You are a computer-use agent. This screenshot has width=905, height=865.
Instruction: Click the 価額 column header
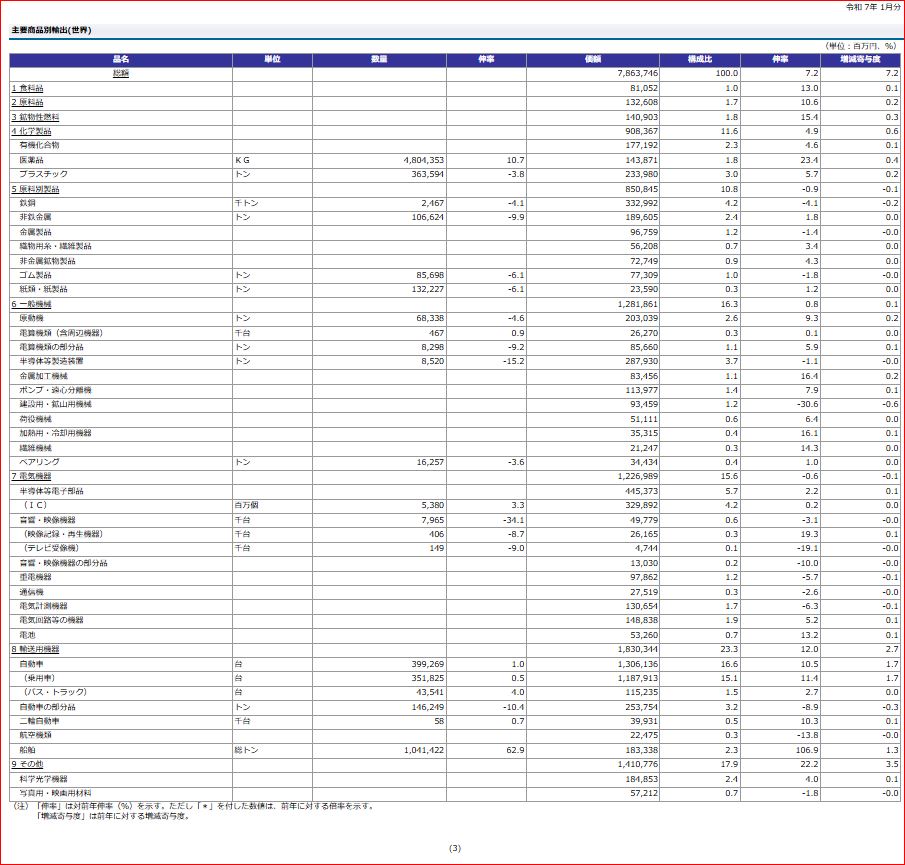point(593,59)
